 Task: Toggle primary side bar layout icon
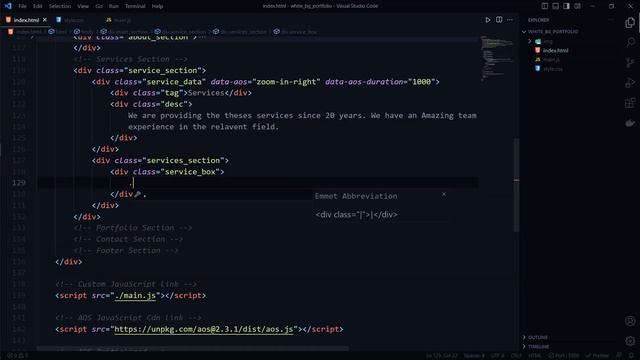point(544,6)
